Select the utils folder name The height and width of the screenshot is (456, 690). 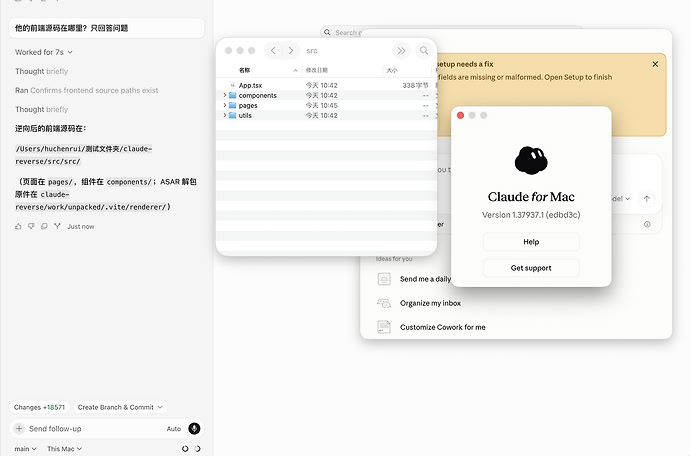(x=245, y=115)
